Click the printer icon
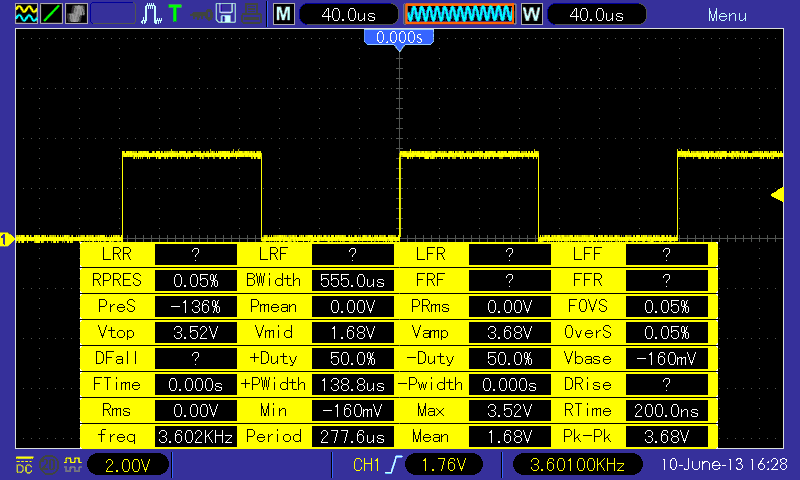Image resolution: width=800 pixels, height=480 pixels. 252,13
